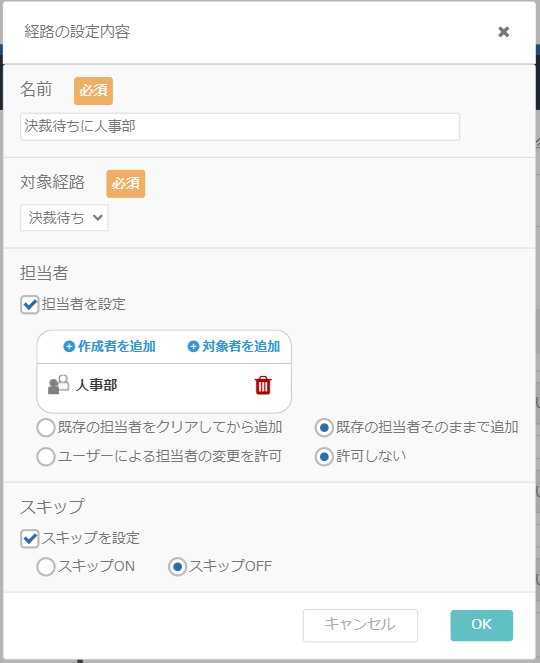Image resolution: width=540 pixels, height=663 pixels.
Task: Select the スキップOFF radio option
Action: pyautogui.click(x=177, y=567)
